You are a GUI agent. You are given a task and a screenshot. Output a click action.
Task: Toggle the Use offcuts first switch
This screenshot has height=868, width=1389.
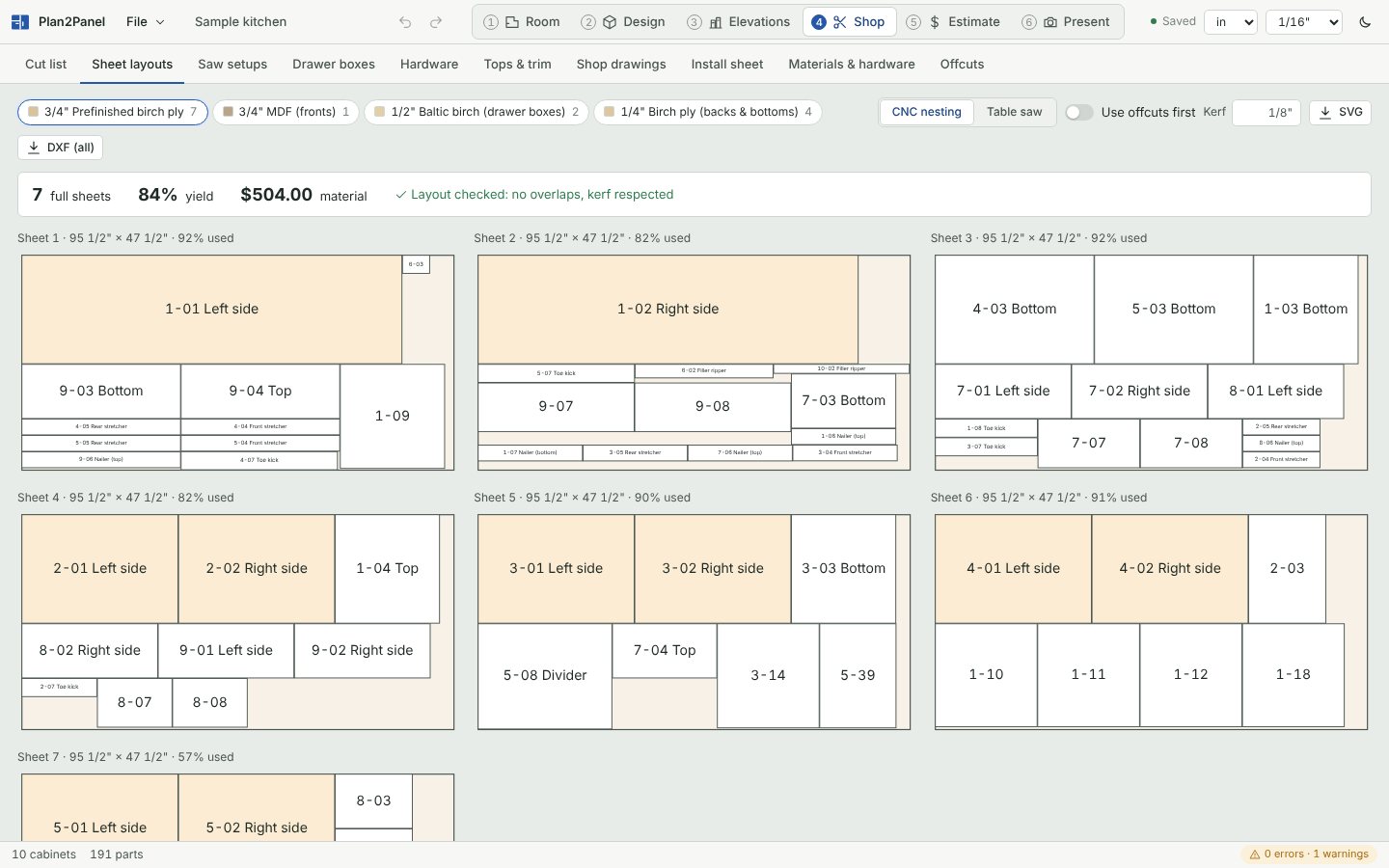coord(1078,112)
